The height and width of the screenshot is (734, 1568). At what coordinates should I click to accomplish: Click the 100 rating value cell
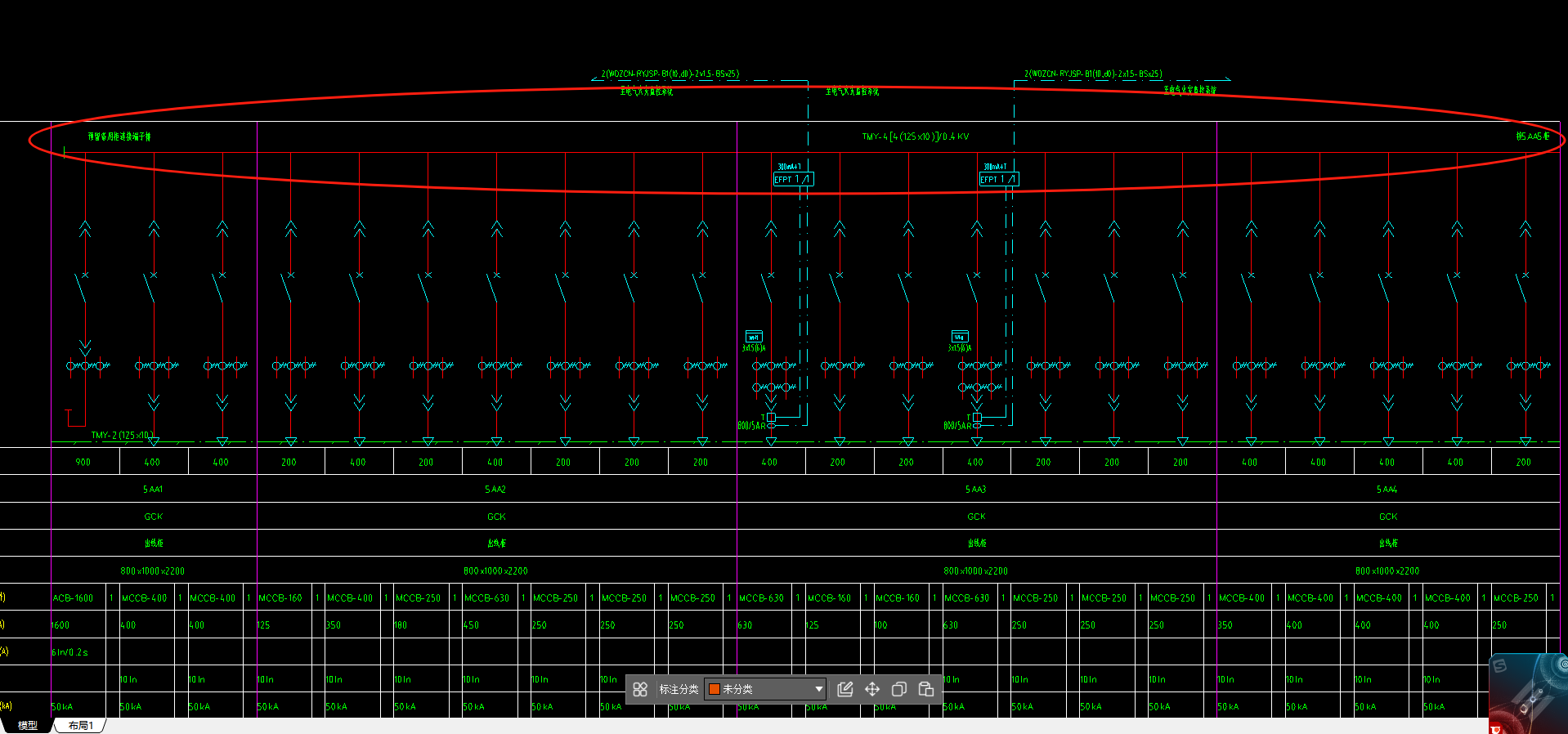click(880, 625)
